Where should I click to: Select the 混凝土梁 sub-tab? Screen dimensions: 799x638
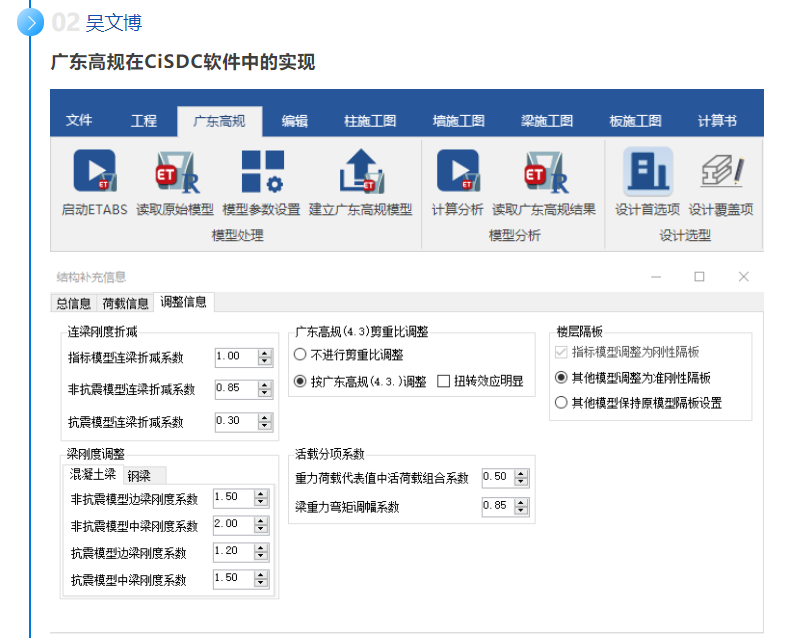click(x=93, y=475)
